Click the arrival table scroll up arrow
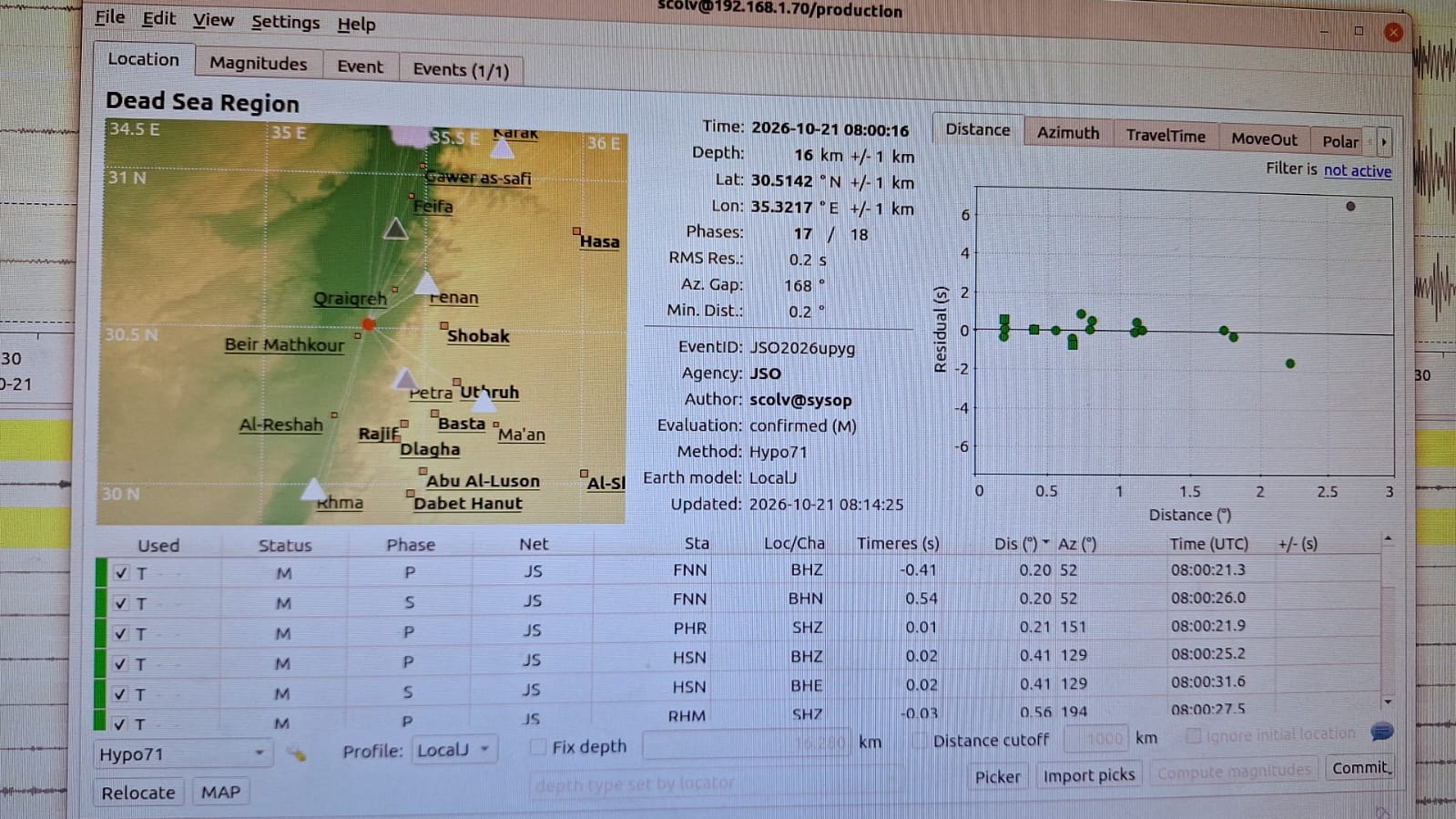1456x819 pixels. coord(1388,540)
